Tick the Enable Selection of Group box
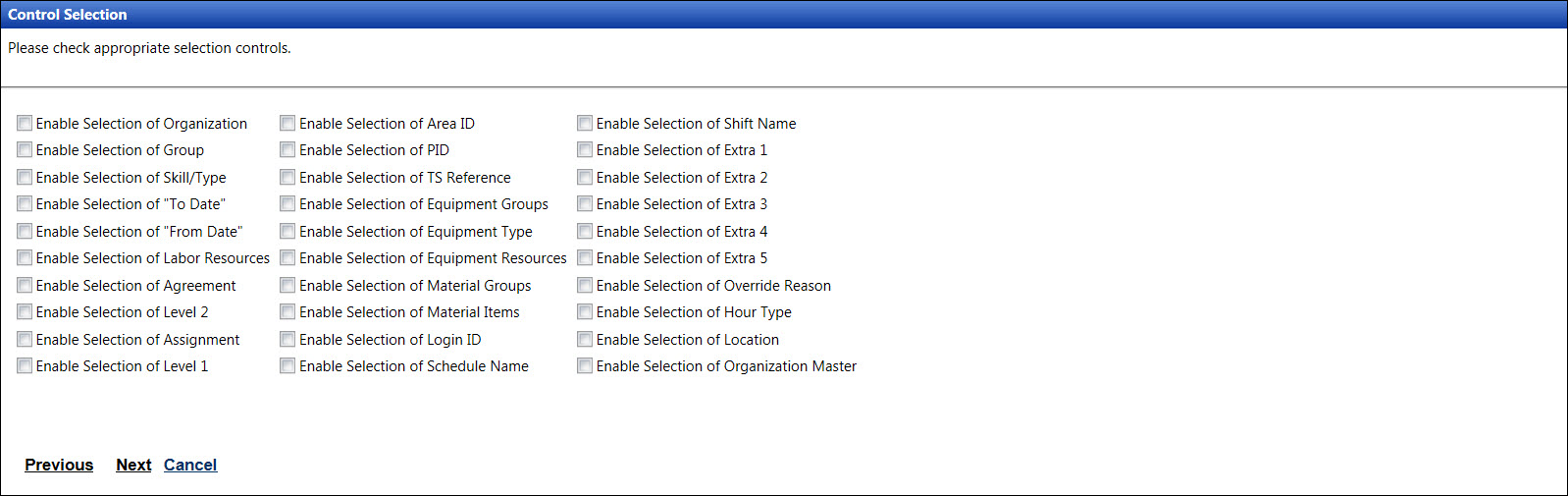 25,150
